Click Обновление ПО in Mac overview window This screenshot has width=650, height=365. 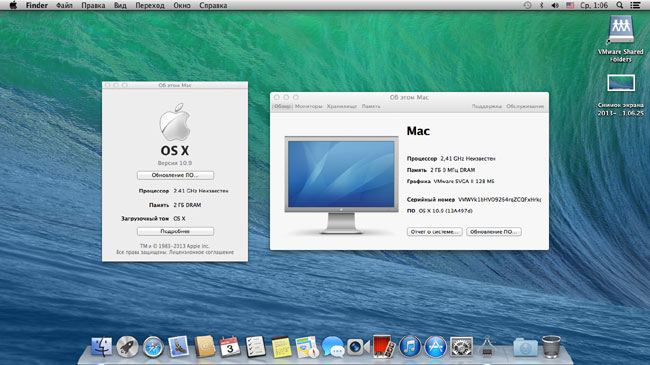coord(494,232)
